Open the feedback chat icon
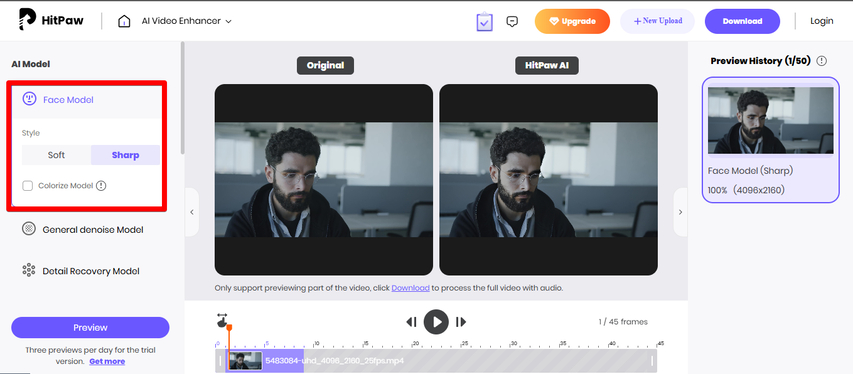Viewport: 853px width, 374px height. [512, 21]
